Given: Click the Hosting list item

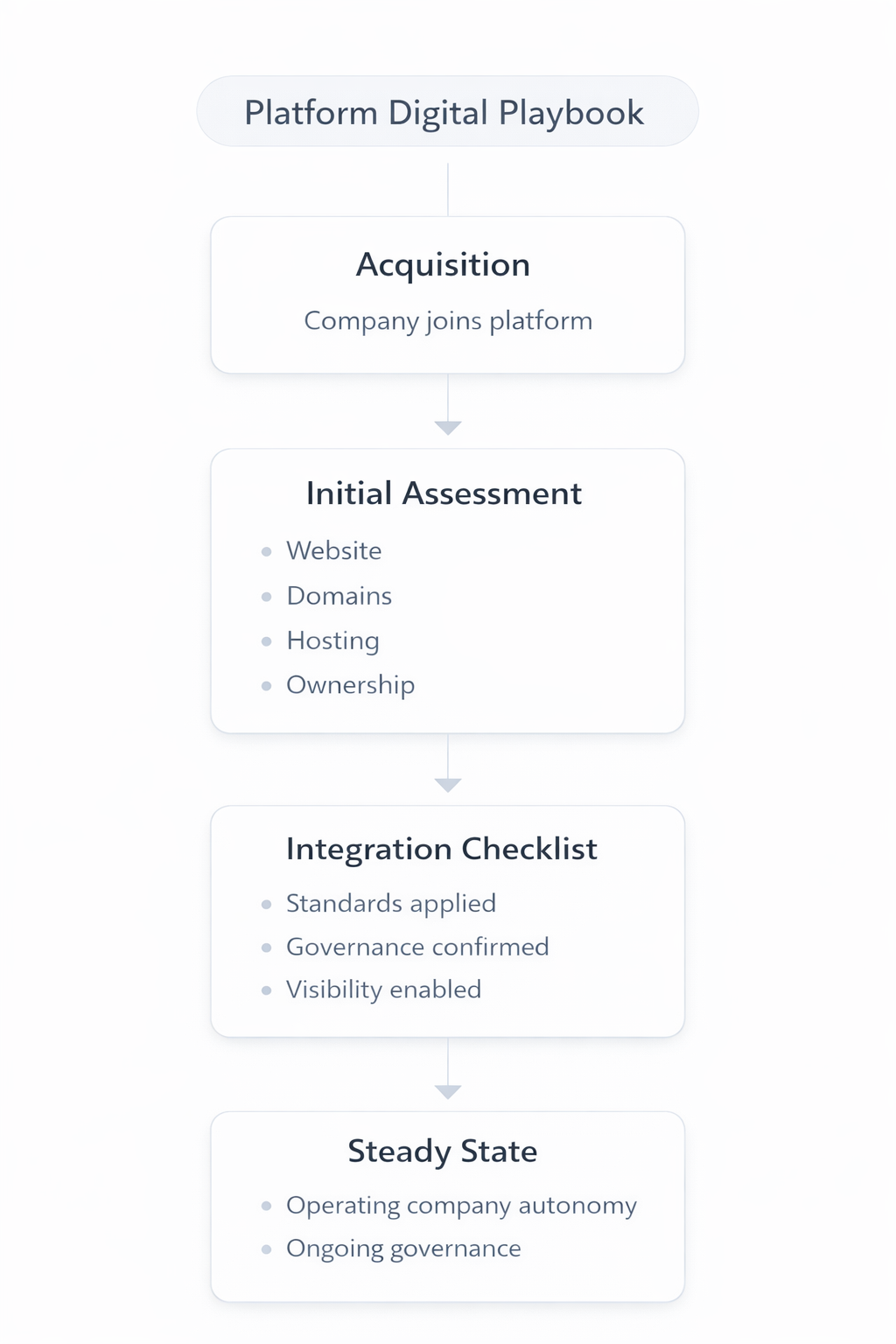Looking at the screenshot, I should 333,640.
